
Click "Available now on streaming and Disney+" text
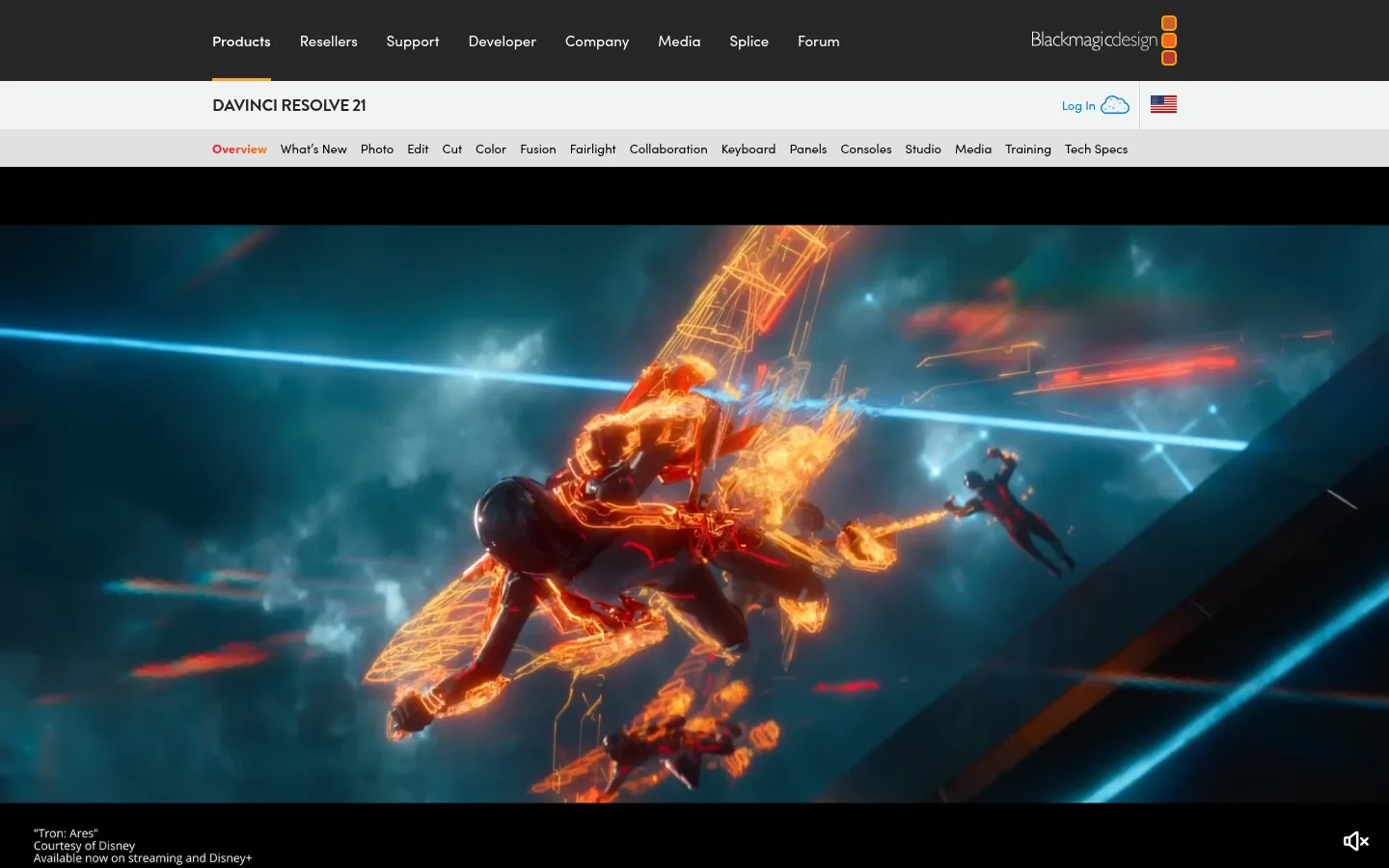coord(143,858)
